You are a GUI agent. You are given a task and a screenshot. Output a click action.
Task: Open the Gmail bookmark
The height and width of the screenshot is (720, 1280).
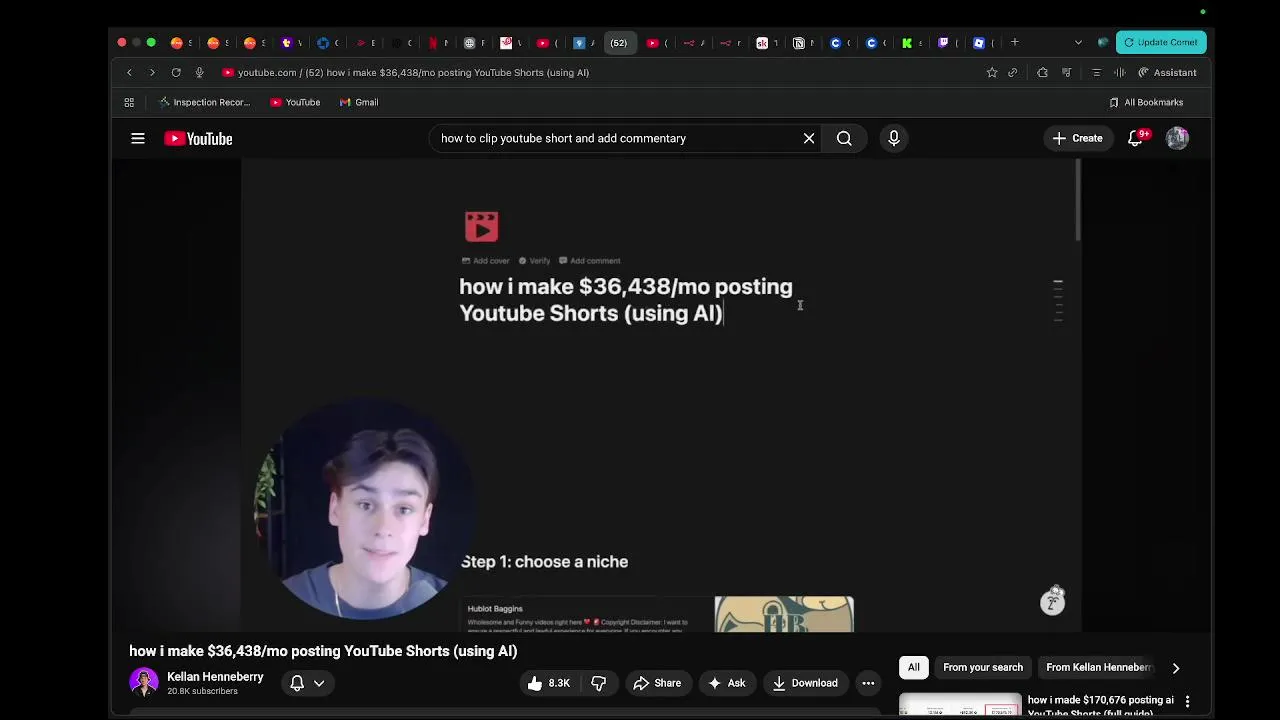click(x=359, y=102)
